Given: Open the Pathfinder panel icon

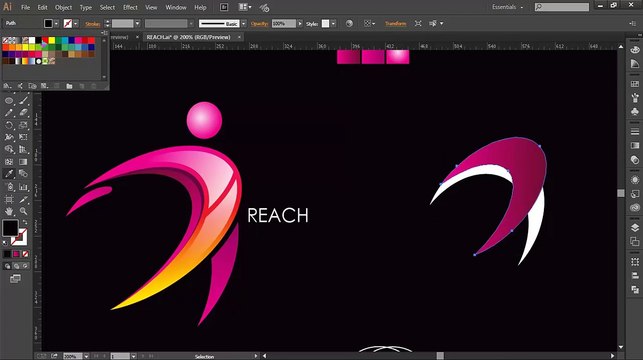Looking at the screenshot, I should pyautogui.click(x=635, y=290).
